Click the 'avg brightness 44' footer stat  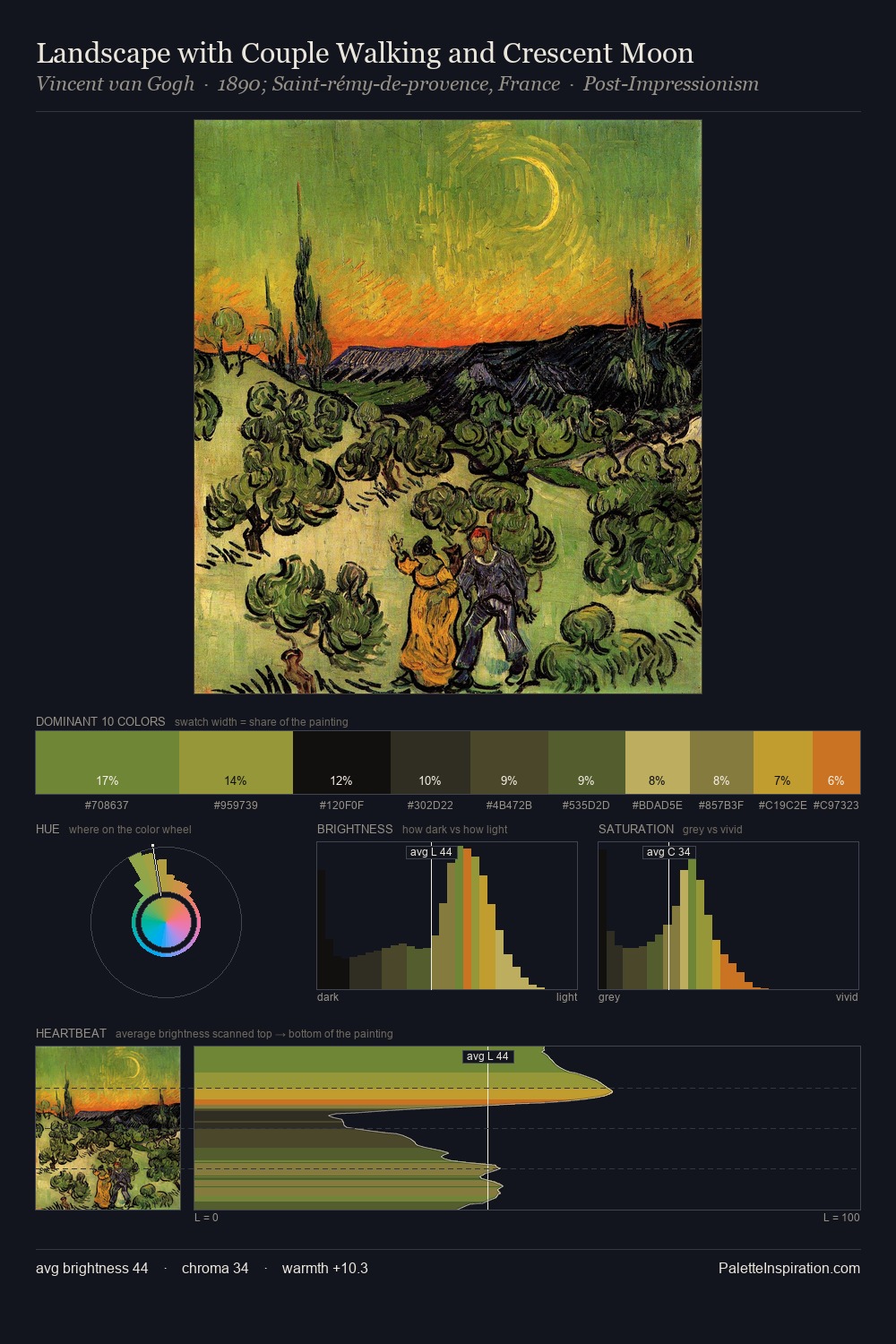click(92, 1268)
